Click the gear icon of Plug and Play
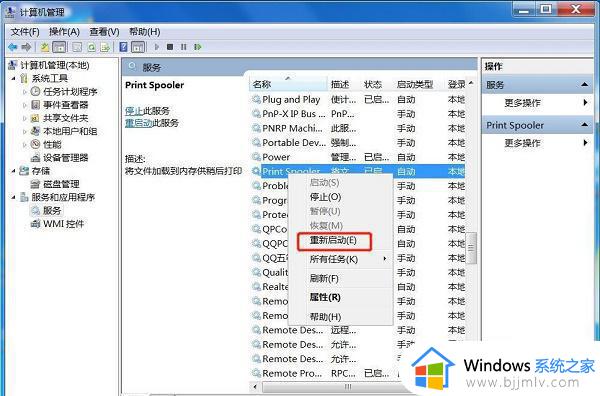The height and width of the screenshot is (396, 600). coord(256,100)
